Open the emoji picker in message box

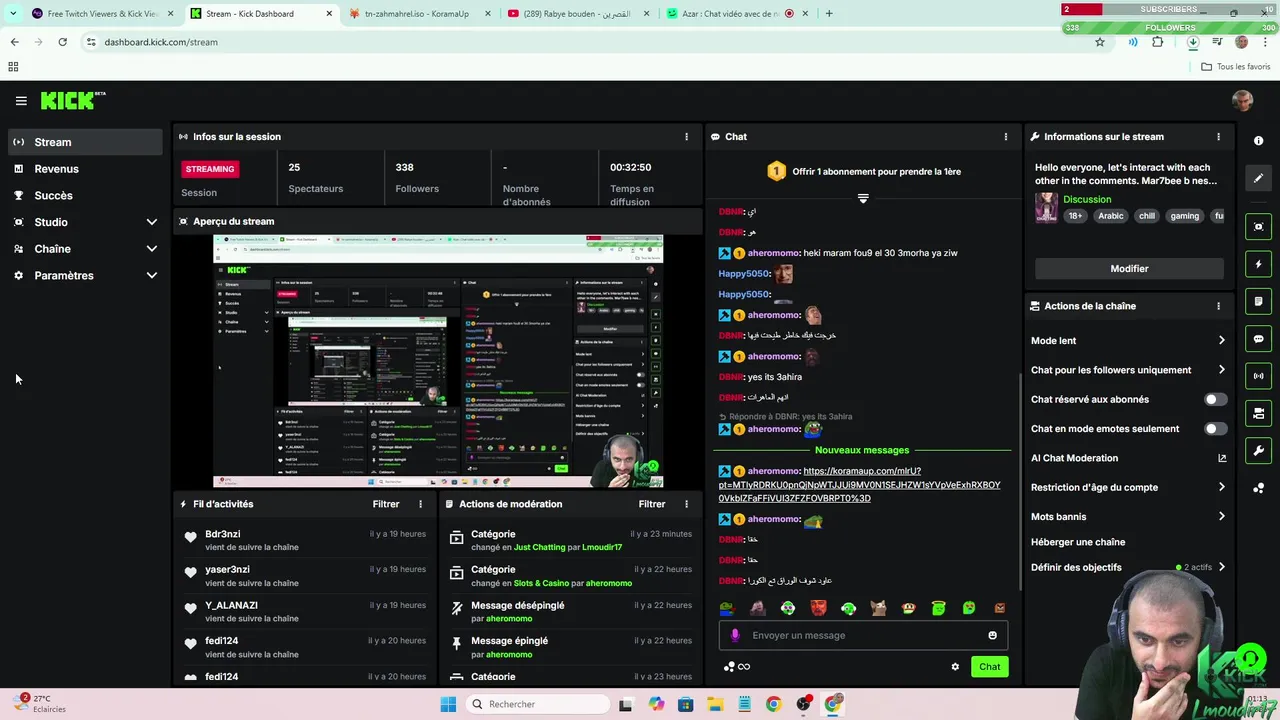click(x=992, y=635)
